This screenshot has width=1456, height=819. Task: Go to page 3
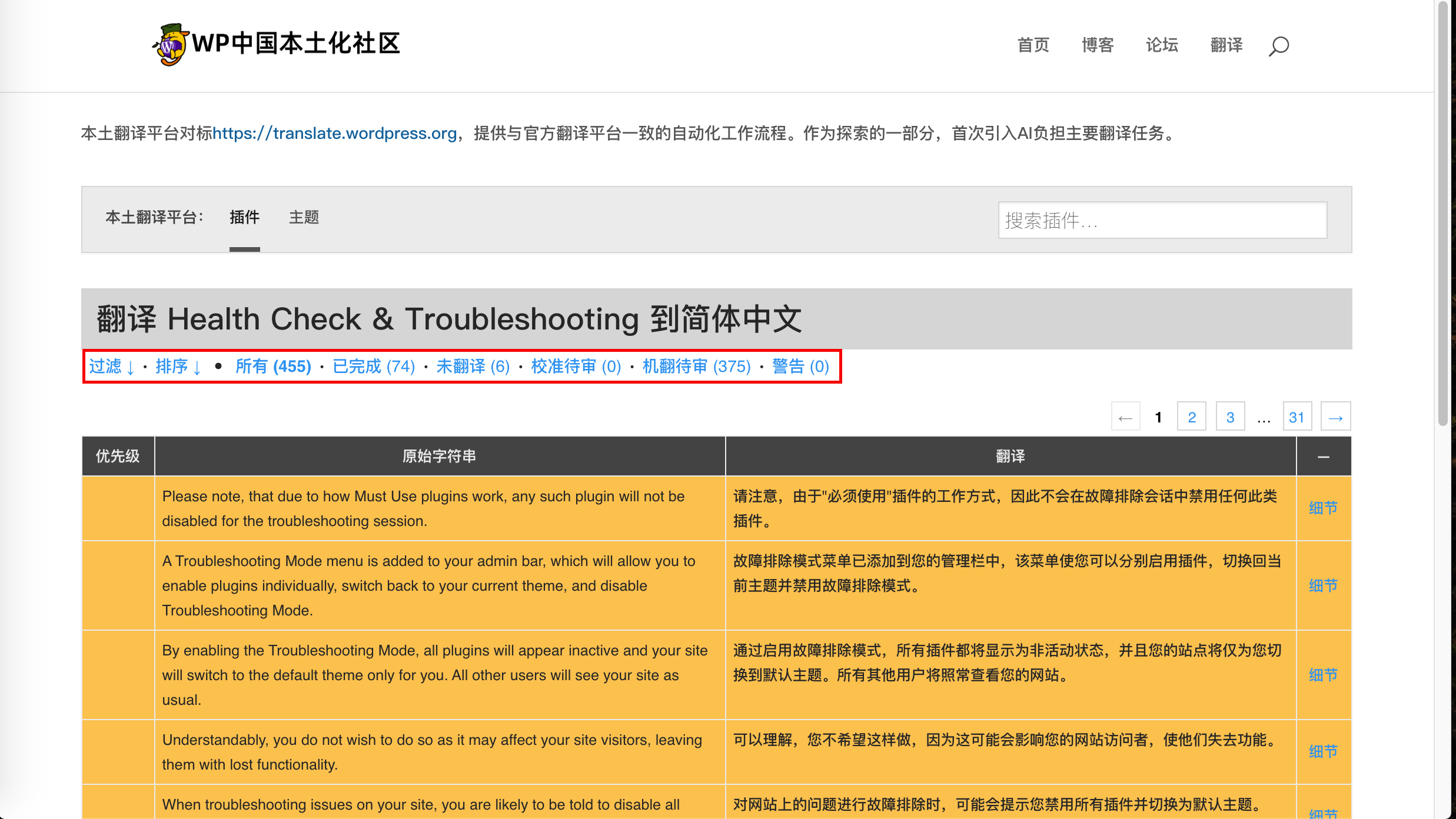[1230, 417]
